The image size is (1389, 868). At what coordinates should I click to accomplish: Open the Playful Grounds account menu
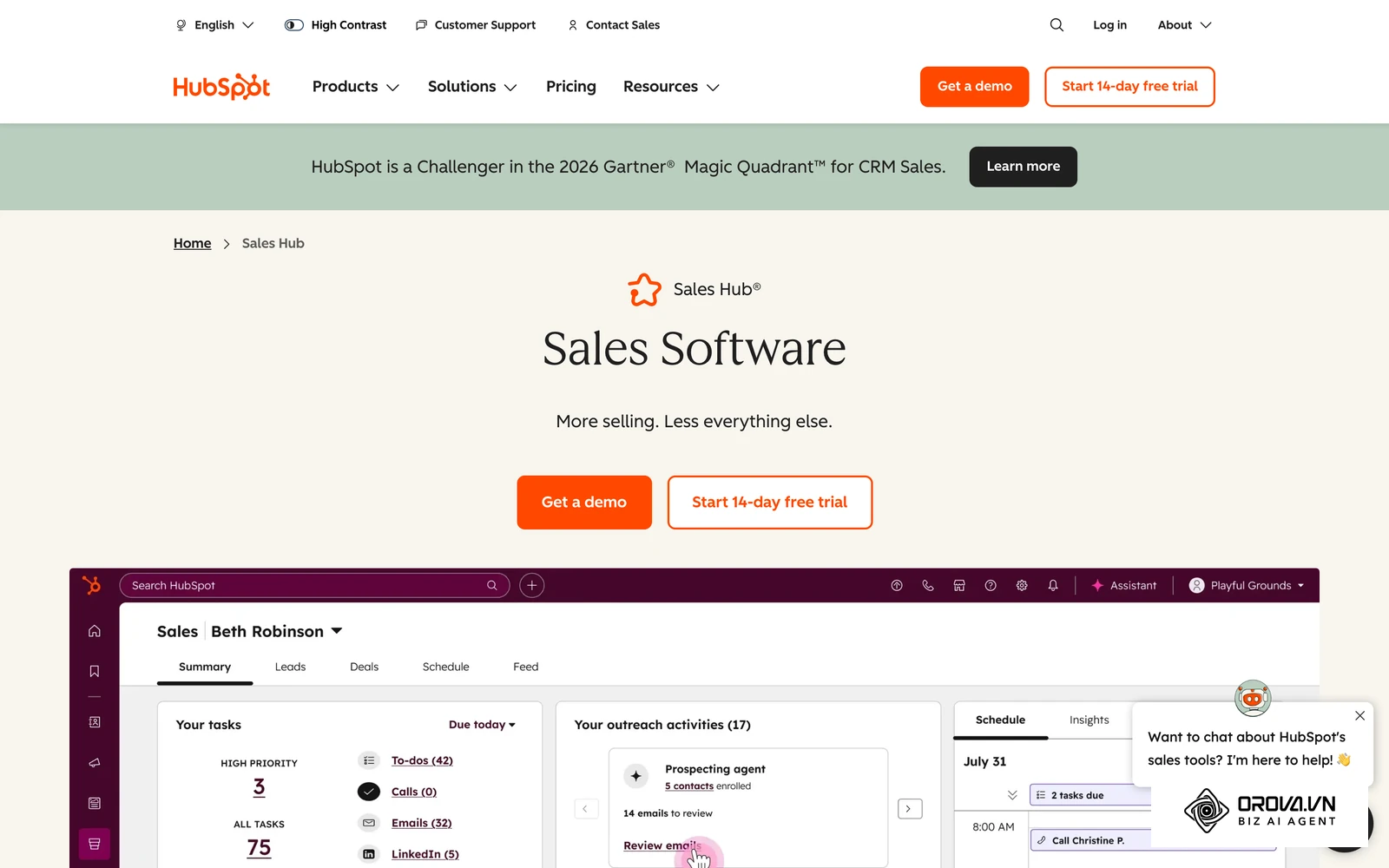click(x=1247, y=586)
